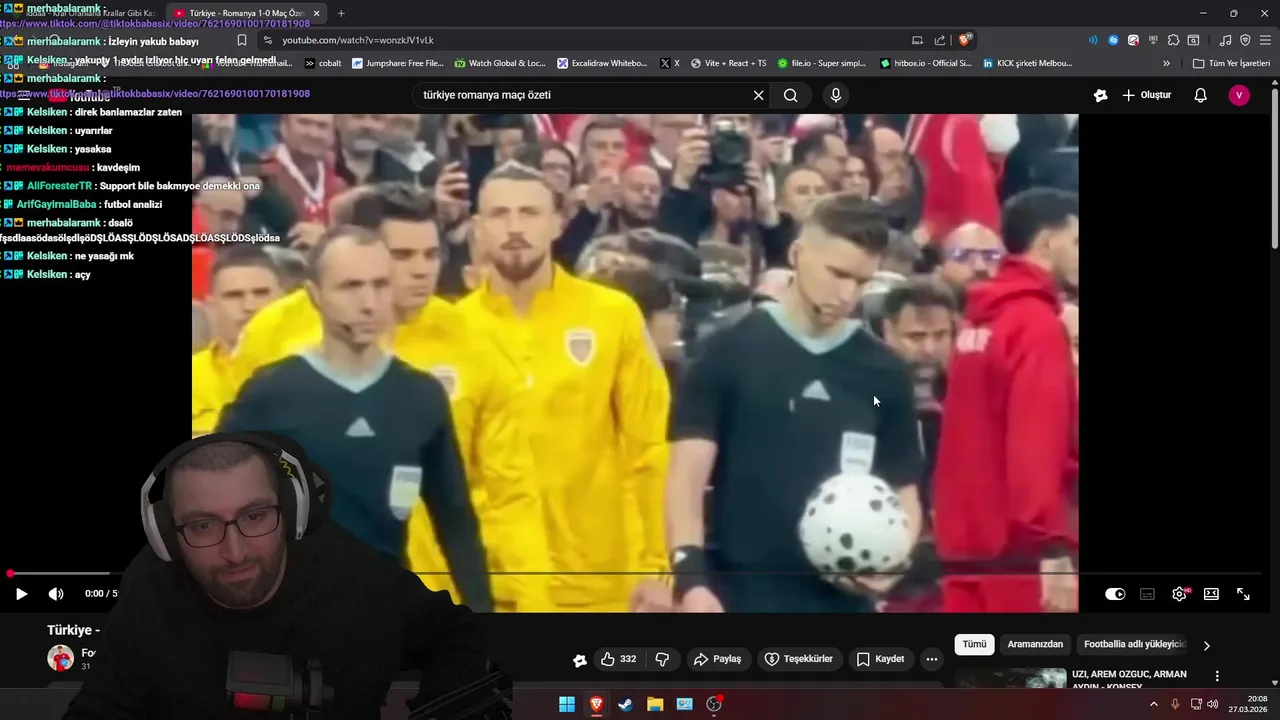Open Jumpshare: Free File bookmark
Viewport: 1280px width, 720px height.
[397, 63]
